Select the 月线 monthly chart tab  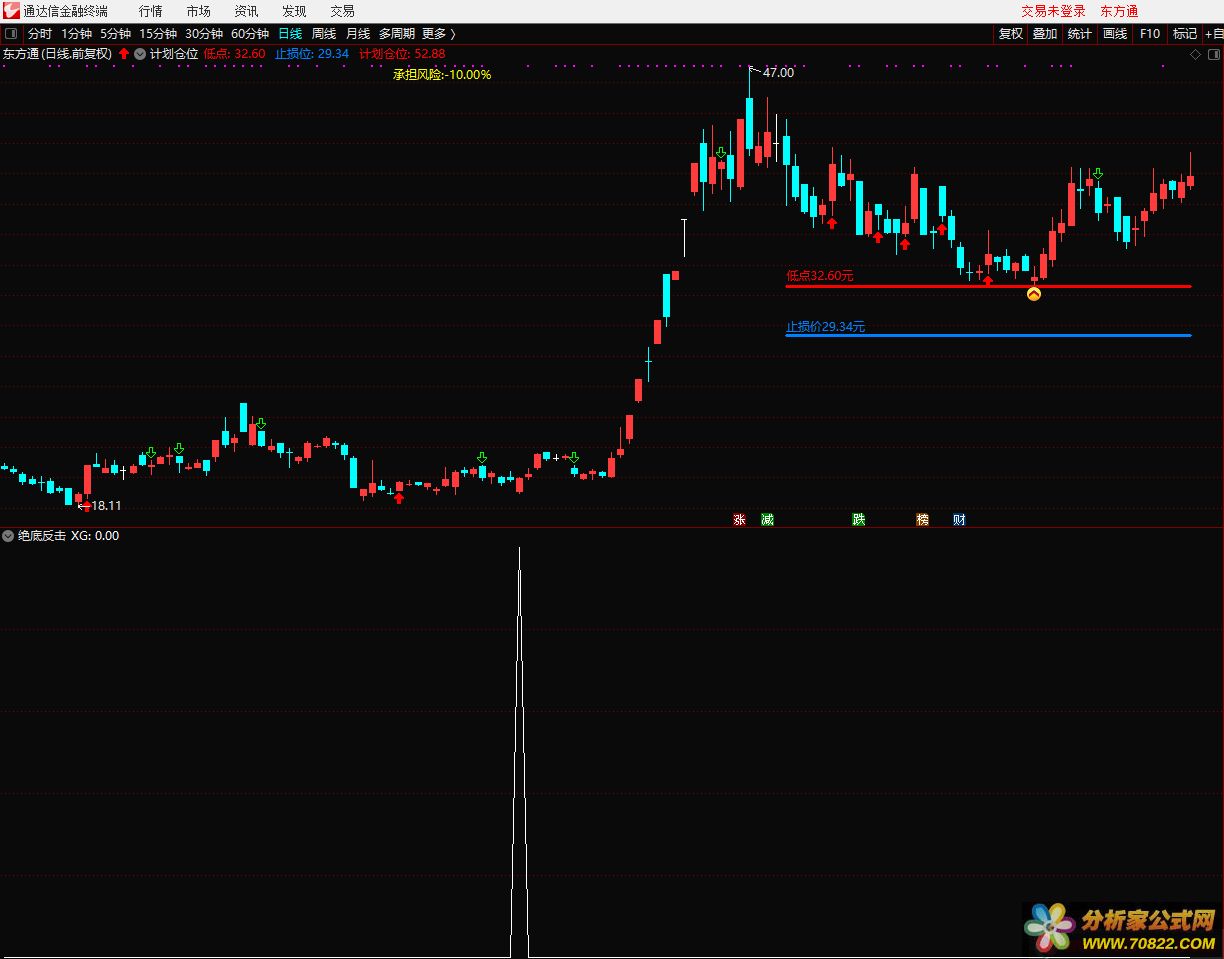pyautogui.click(x=358, y=34)
